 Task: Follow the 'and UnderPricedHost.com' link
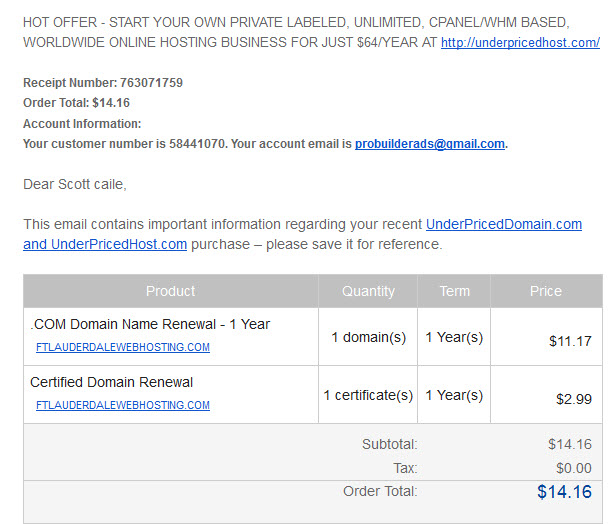click(x=105, y=244)
